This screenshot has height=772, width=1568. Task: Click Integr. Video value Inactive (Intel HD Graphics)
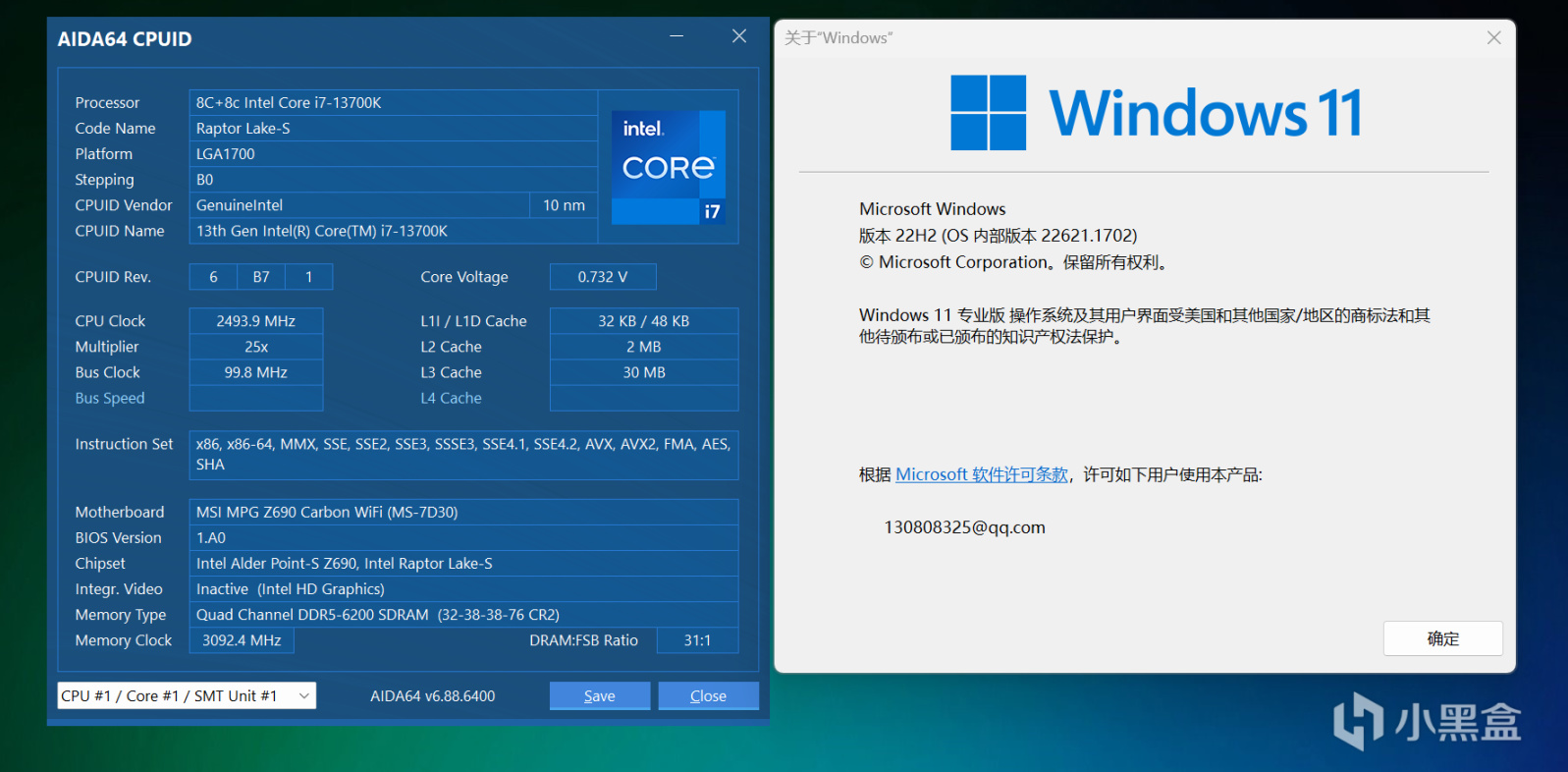click(463, 588)
